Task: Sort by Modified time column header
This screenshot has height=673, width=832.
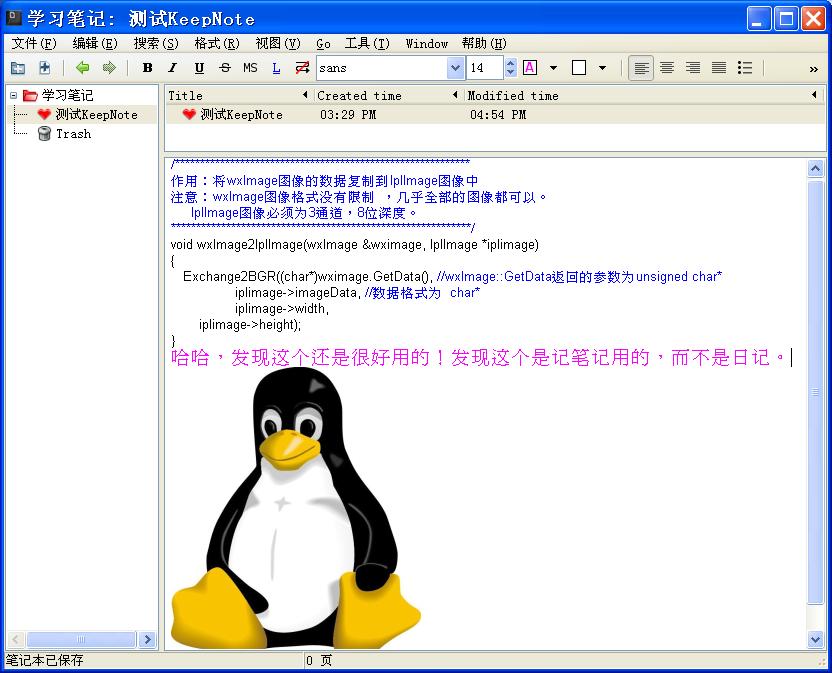Action: pyautogui.click(x=644, y=96)
